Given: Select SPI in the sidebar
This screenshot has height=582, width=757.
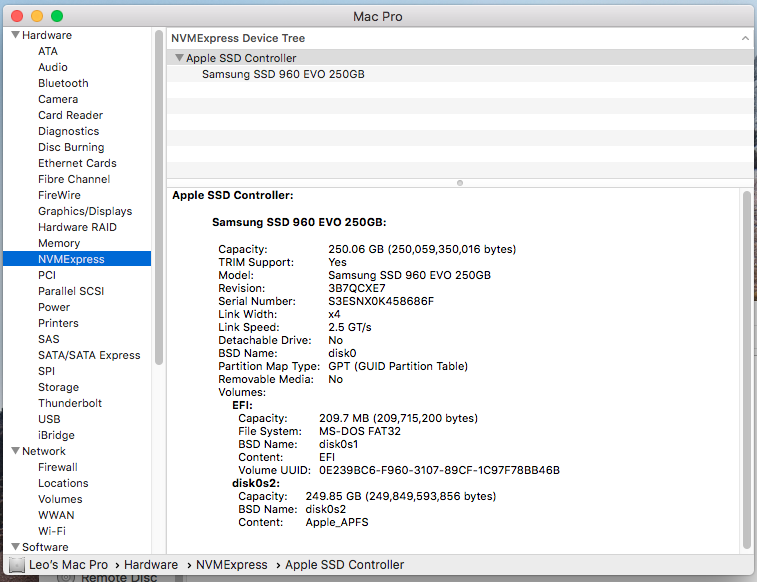Looking at the screenshot, I should point(46,371).
